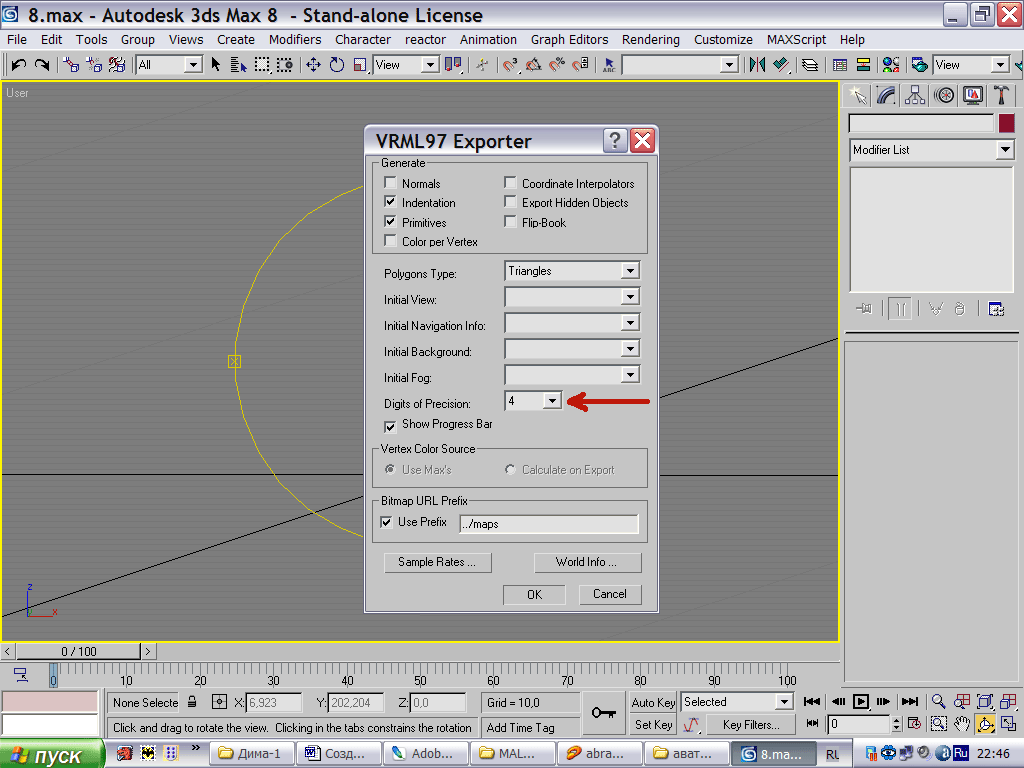The image size is (1024, 768).
Task: Select the Arc Rotate viewport tool
Action: (985, 724)
